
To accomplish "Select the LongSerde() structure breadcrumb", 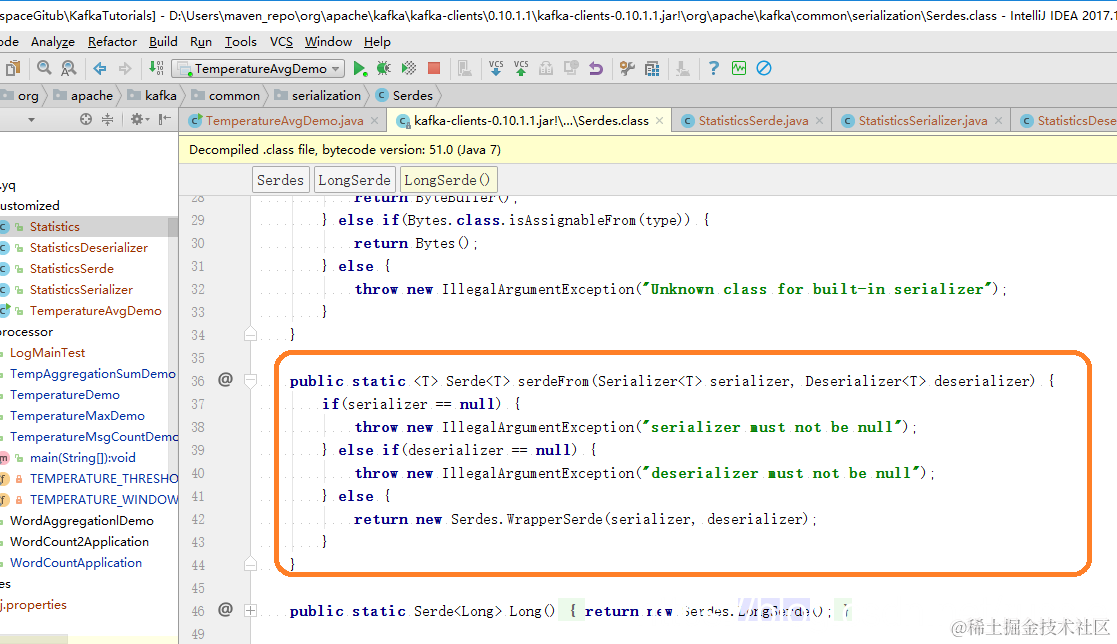I will click(x=447, y=180).
